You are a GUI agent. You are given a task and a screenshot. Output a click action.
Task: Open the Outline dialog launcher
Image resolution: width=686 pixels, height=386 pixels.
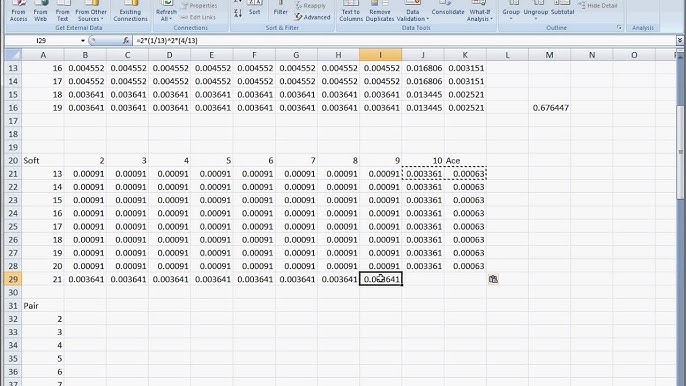(x=619, y=28)
